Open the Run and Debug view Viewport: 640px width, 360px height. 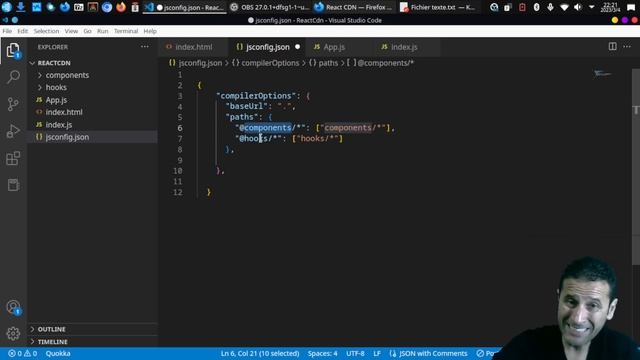point(13,131)
